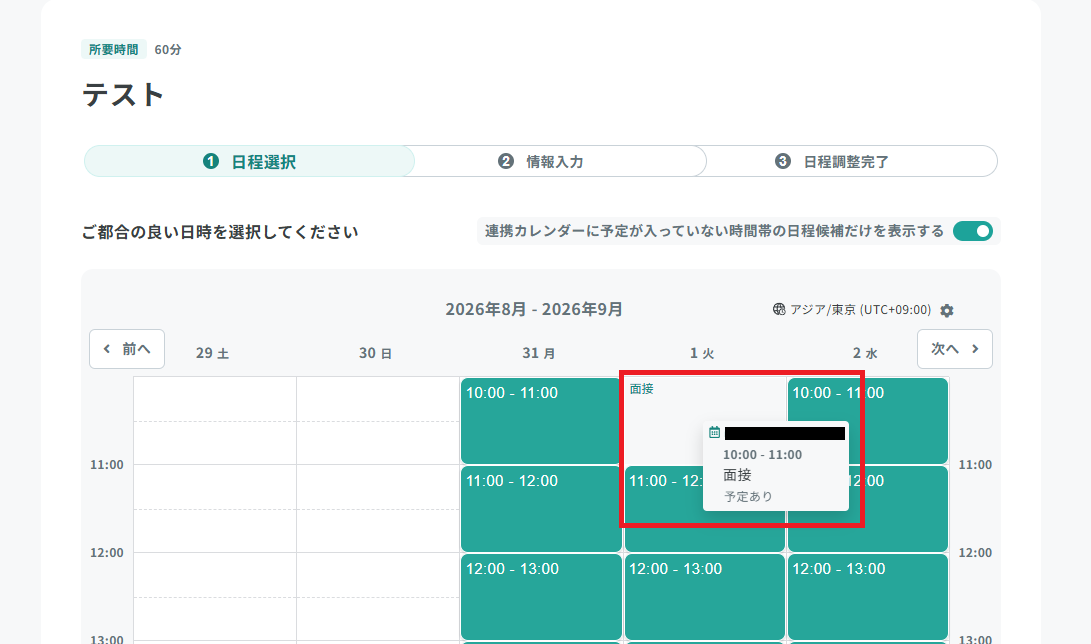This screenshot has height=644, width=1091.
Task: Click the calendar icon in the popup
Action: 714,433
